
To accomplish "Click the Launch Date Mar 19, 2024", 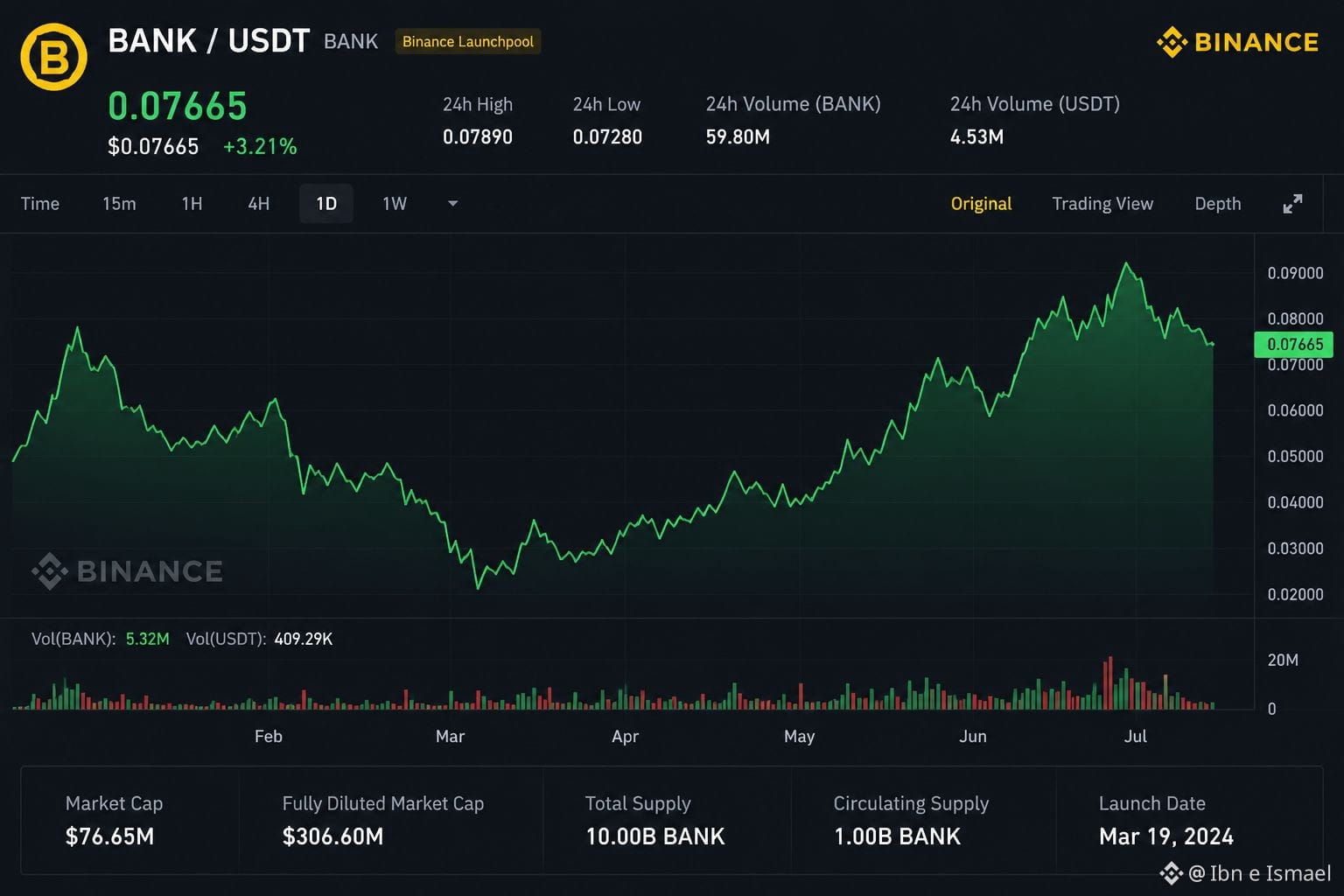I will point(1166,837).
